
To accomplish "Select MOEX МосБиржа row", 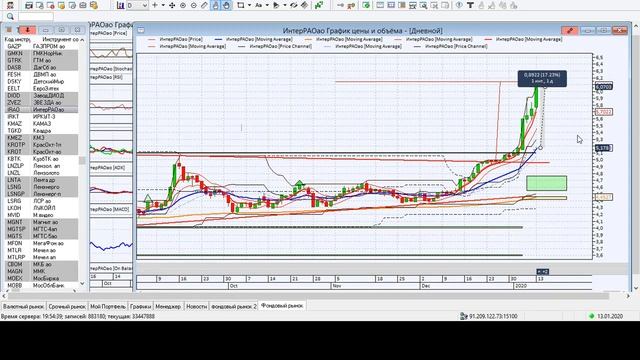I will [x=41, y=278].
